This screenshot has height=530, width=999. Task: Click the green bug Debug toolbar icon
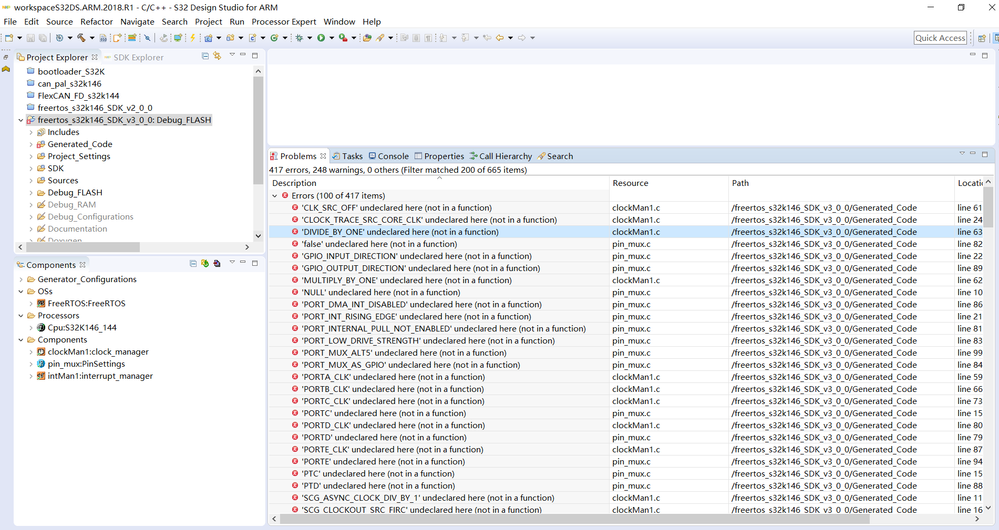[299, 38]
